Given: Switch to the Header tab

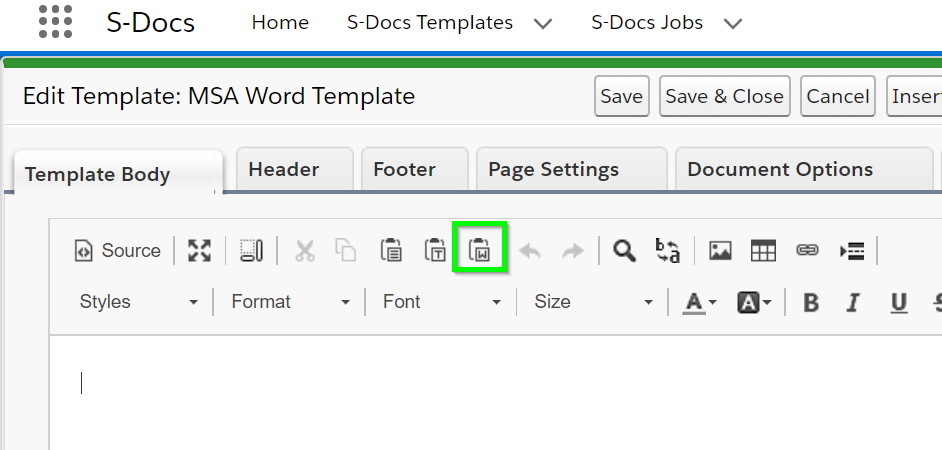Looking at the screenshot, I should tap(294, 169).
